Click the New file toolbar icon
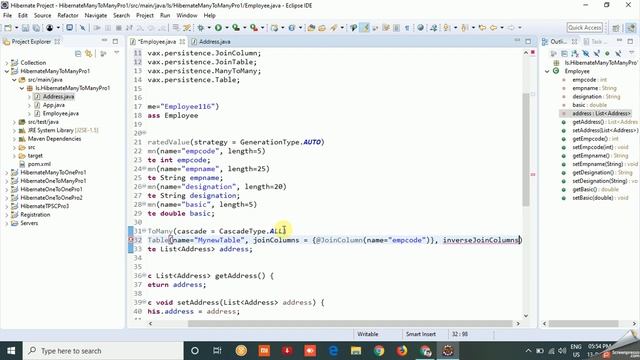 tap(8, 28)
